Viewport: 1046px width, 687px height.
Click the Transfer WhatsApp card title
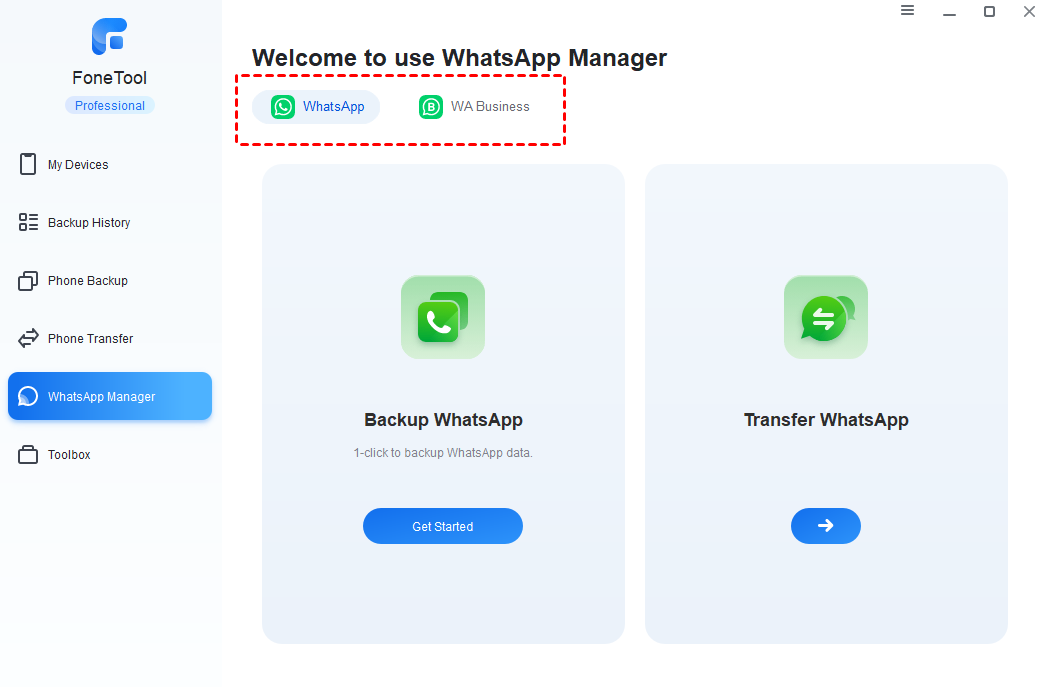[826, 420]
